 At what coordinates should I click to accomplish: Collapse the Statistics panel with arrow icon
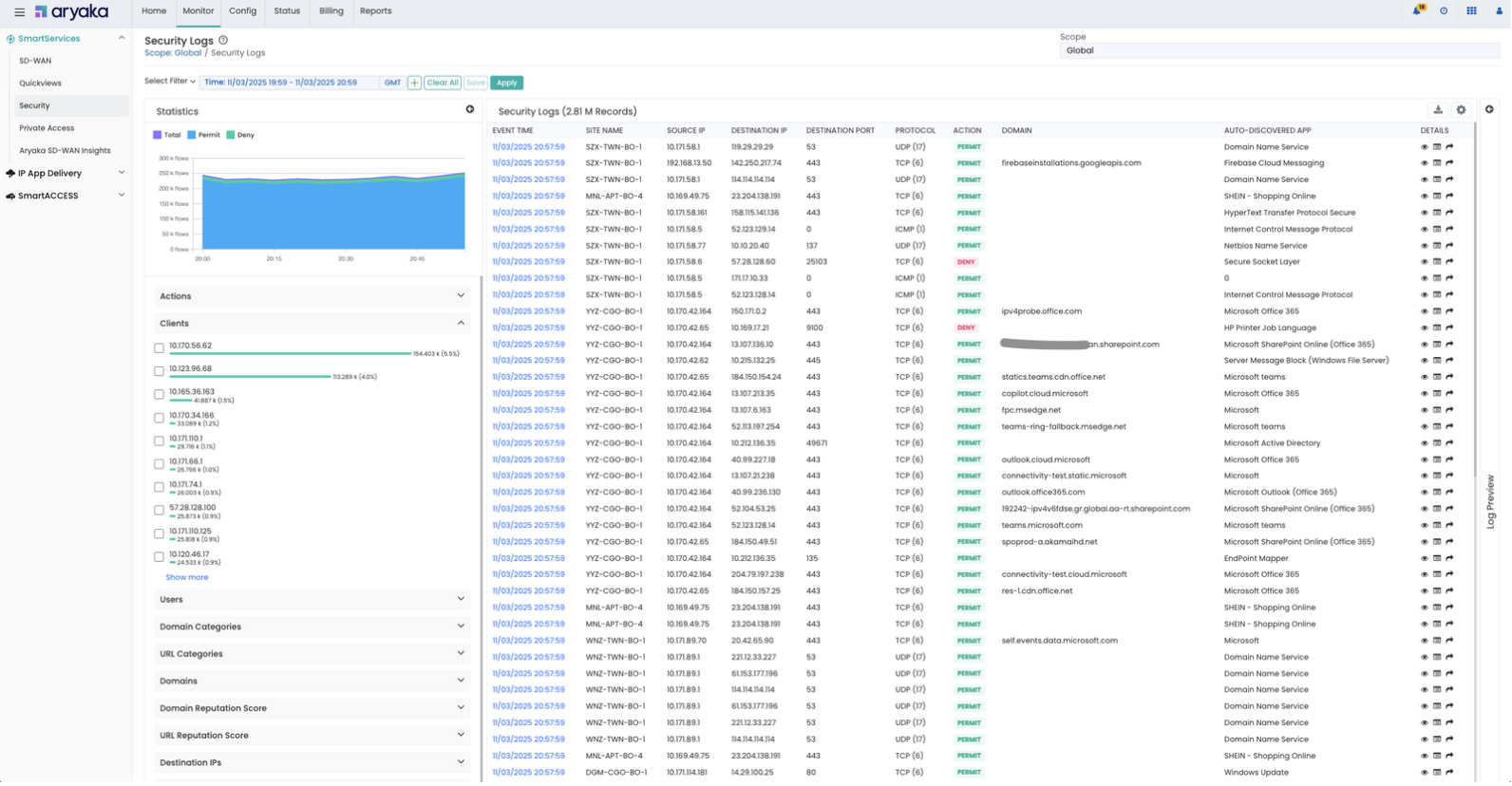469,110
